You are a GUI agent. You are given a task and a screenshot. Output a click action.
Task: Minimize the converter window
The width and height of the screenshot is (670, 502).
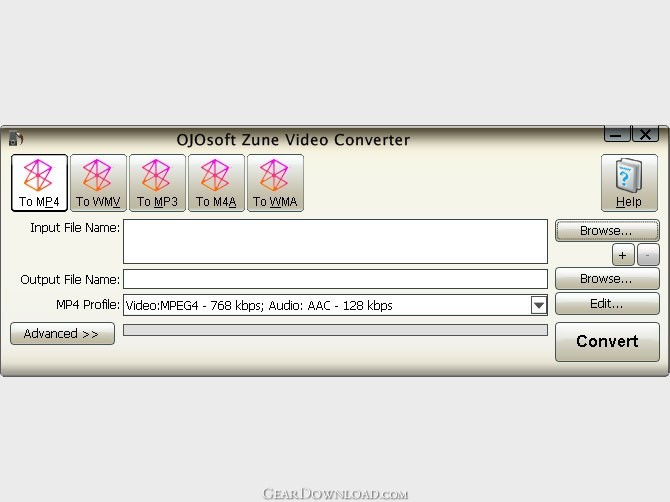click(617, 134)
